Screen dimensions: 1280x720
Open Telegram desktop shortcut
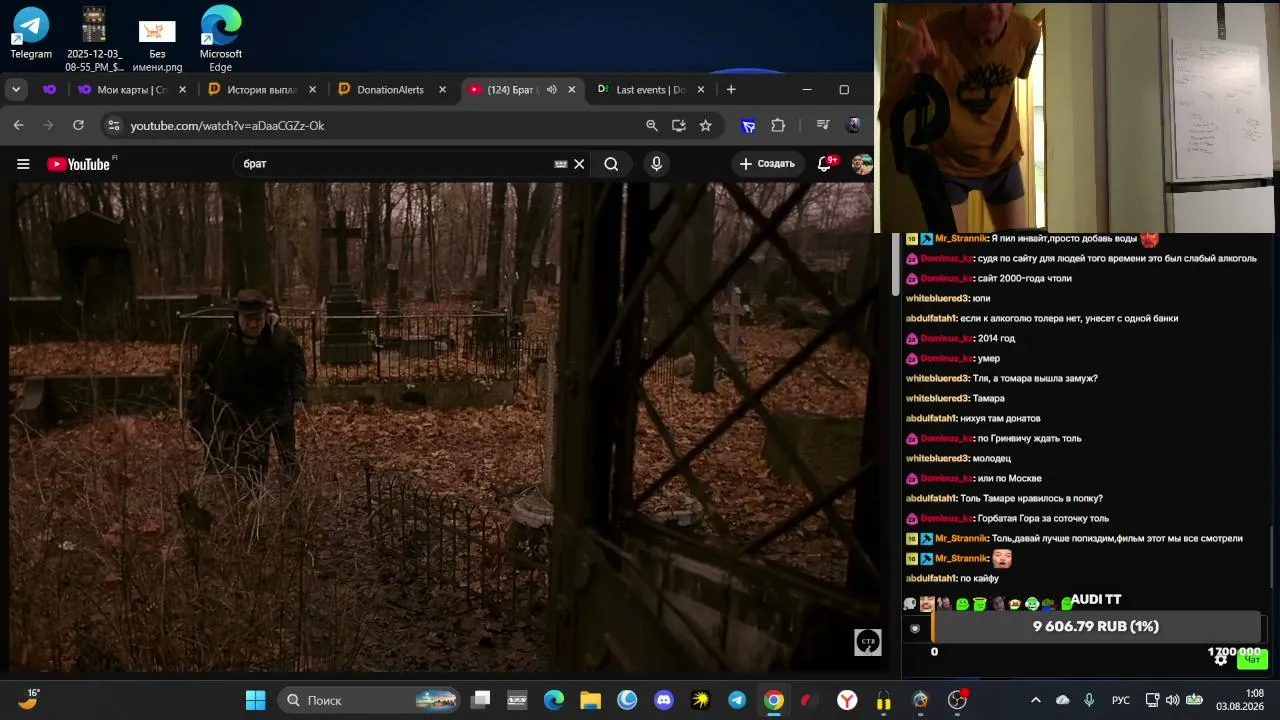click(31, 34)
